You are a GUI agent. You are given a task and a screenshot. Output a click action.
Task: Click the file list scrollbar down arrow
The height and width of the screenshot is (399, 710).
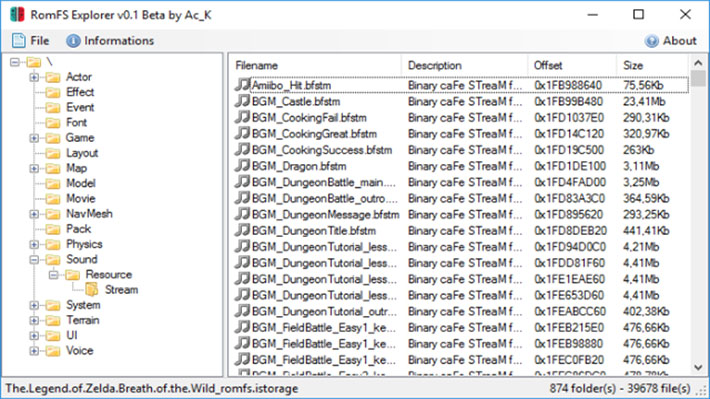pos(698,367)
